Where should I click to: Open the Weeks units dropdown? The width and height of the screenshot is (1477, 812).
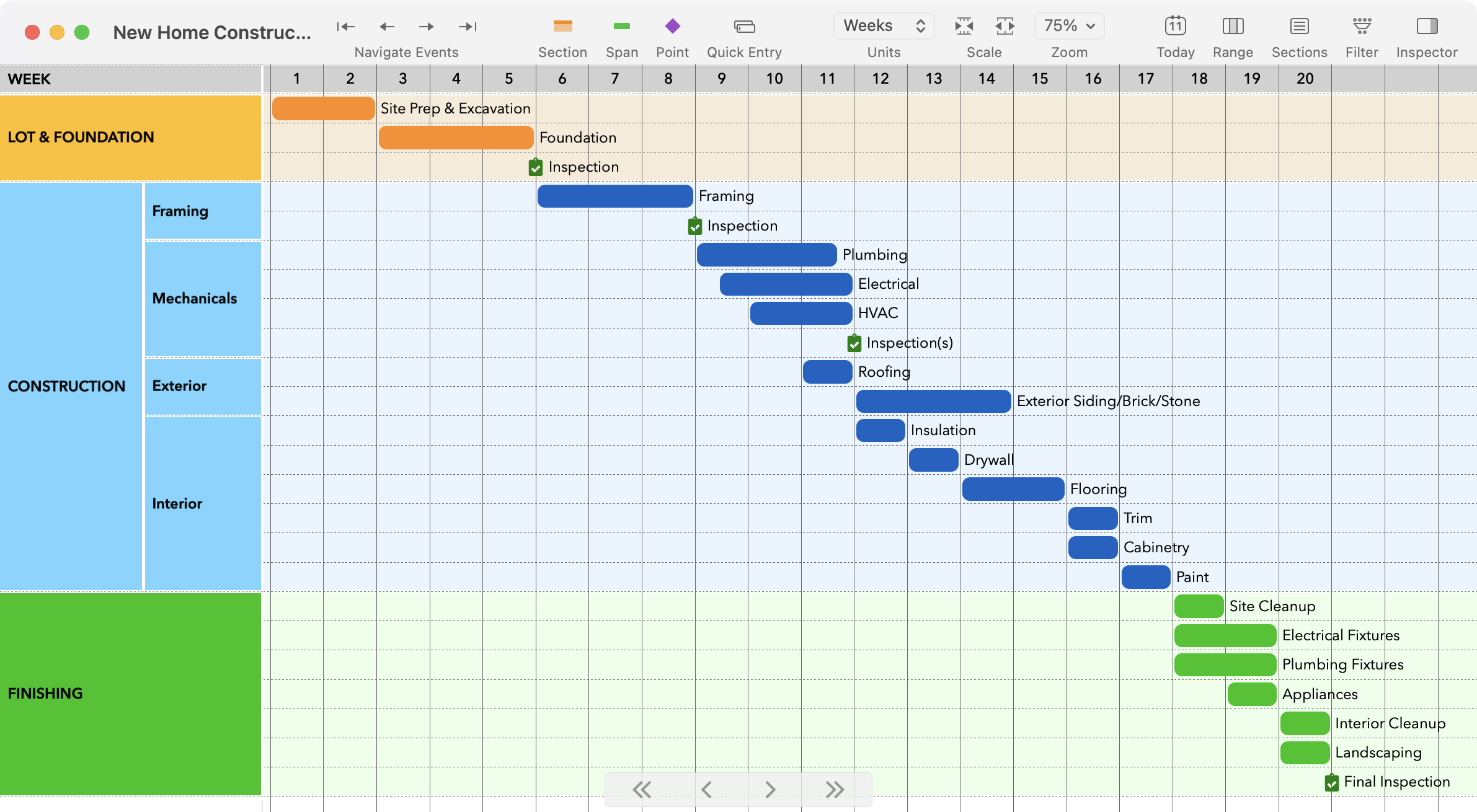(884, 26)
